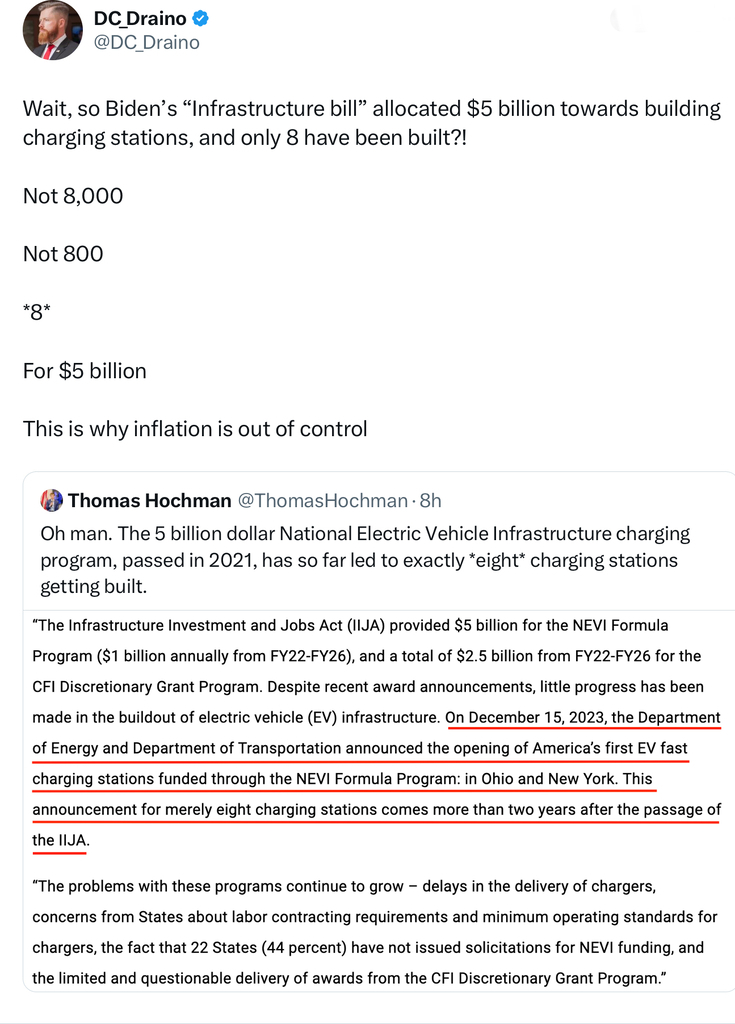Open the DC_Draino display name link

pyautogui.click(x=140, y=19)
